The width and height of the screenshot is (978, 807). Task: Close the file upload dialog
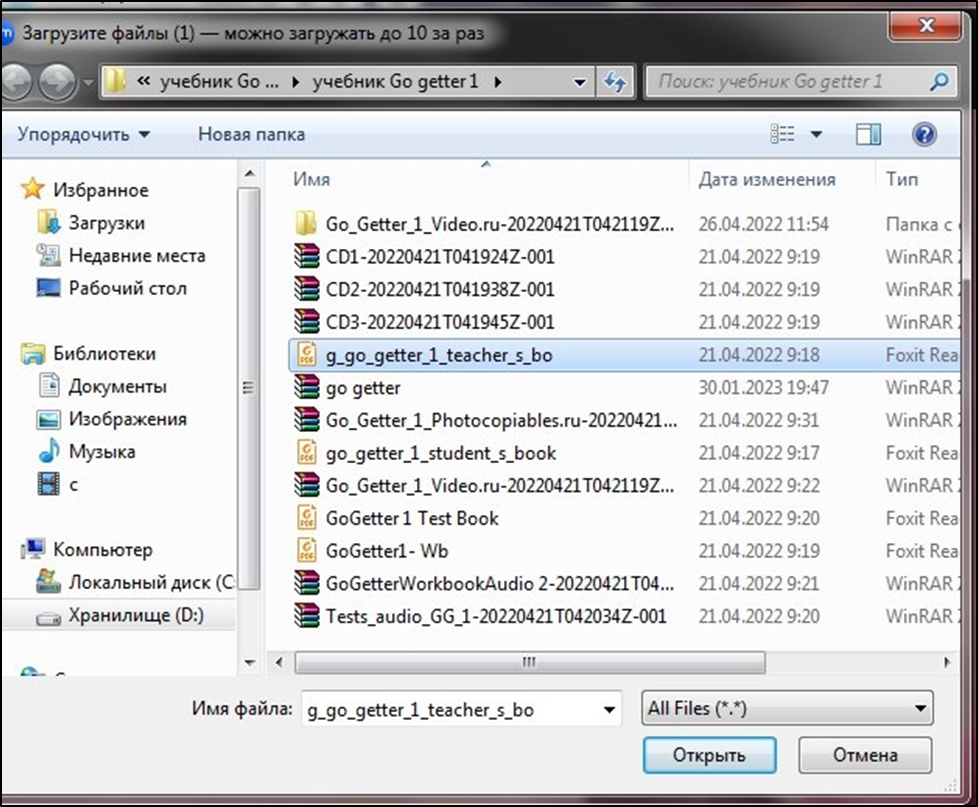pyautogui.click(x=926, y=25)
